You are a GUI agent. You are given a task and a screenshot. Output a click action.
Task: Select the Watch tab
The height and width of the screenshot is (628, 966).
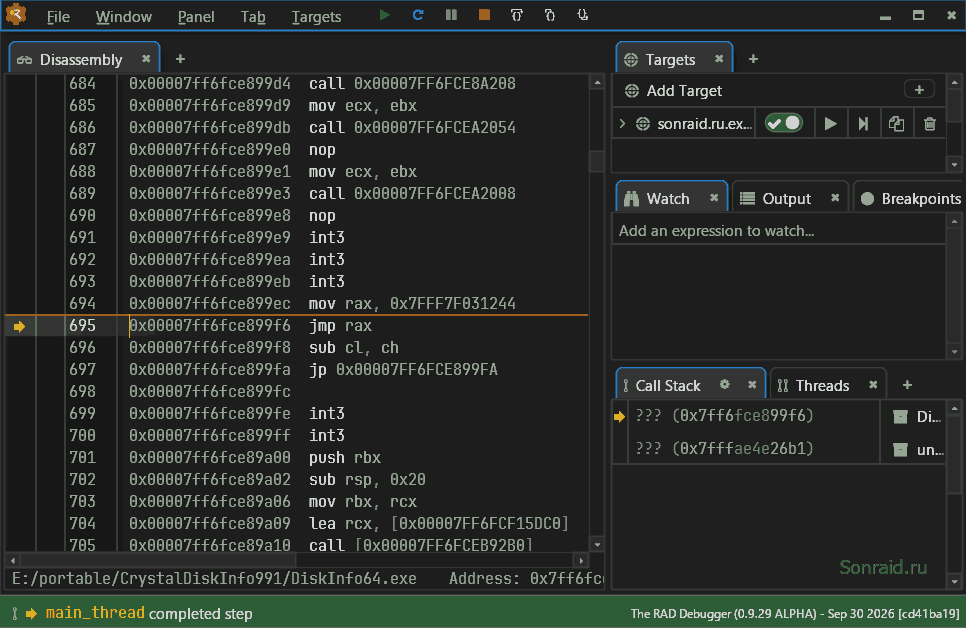click(672, 198)
